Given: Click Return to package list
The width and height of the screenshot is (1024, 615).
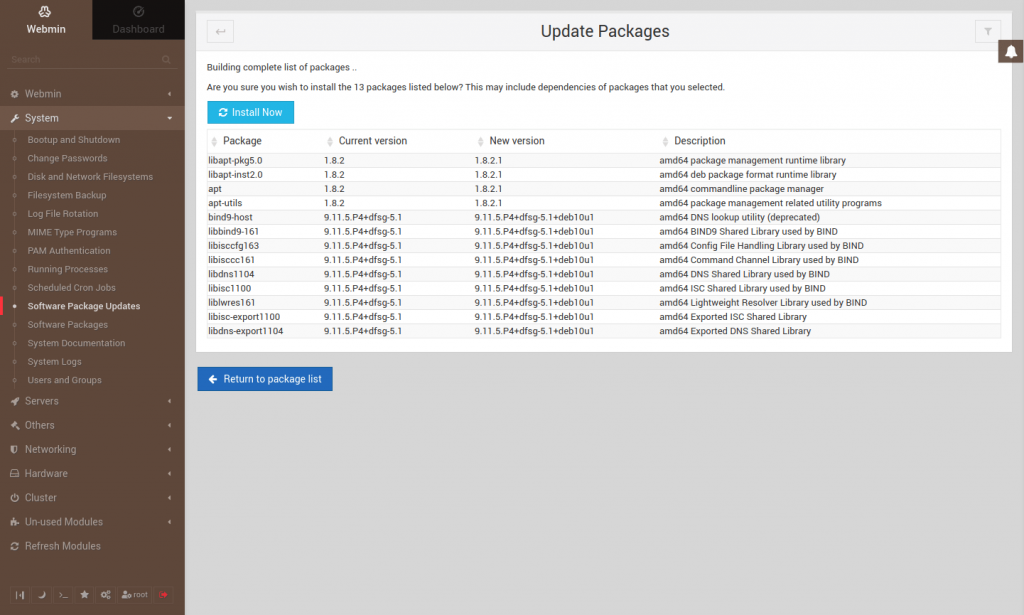Looking at the screenshot, I should (265, 379).
